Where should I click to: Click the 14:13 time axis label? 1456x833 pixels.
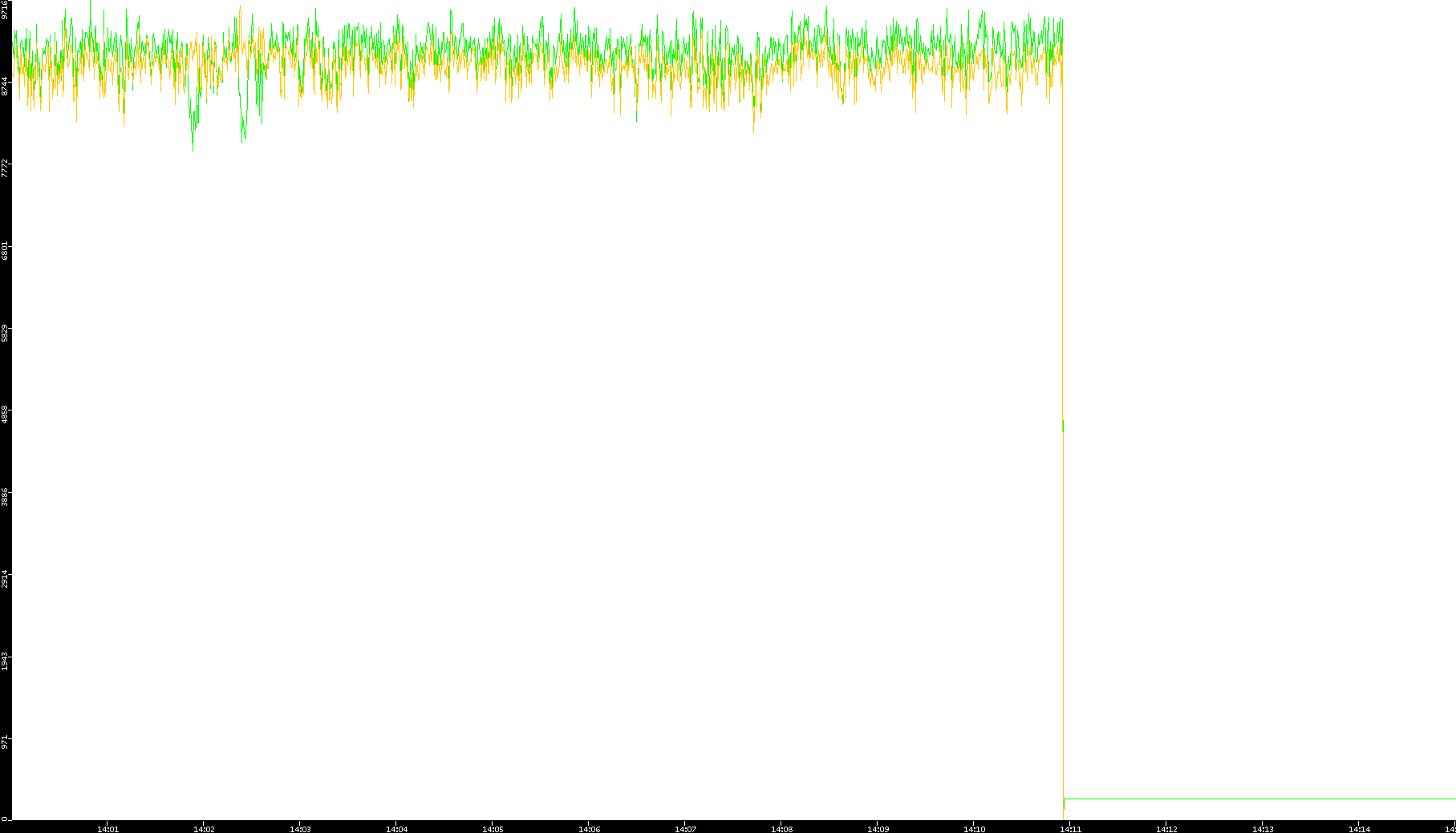pos(1263,828)
